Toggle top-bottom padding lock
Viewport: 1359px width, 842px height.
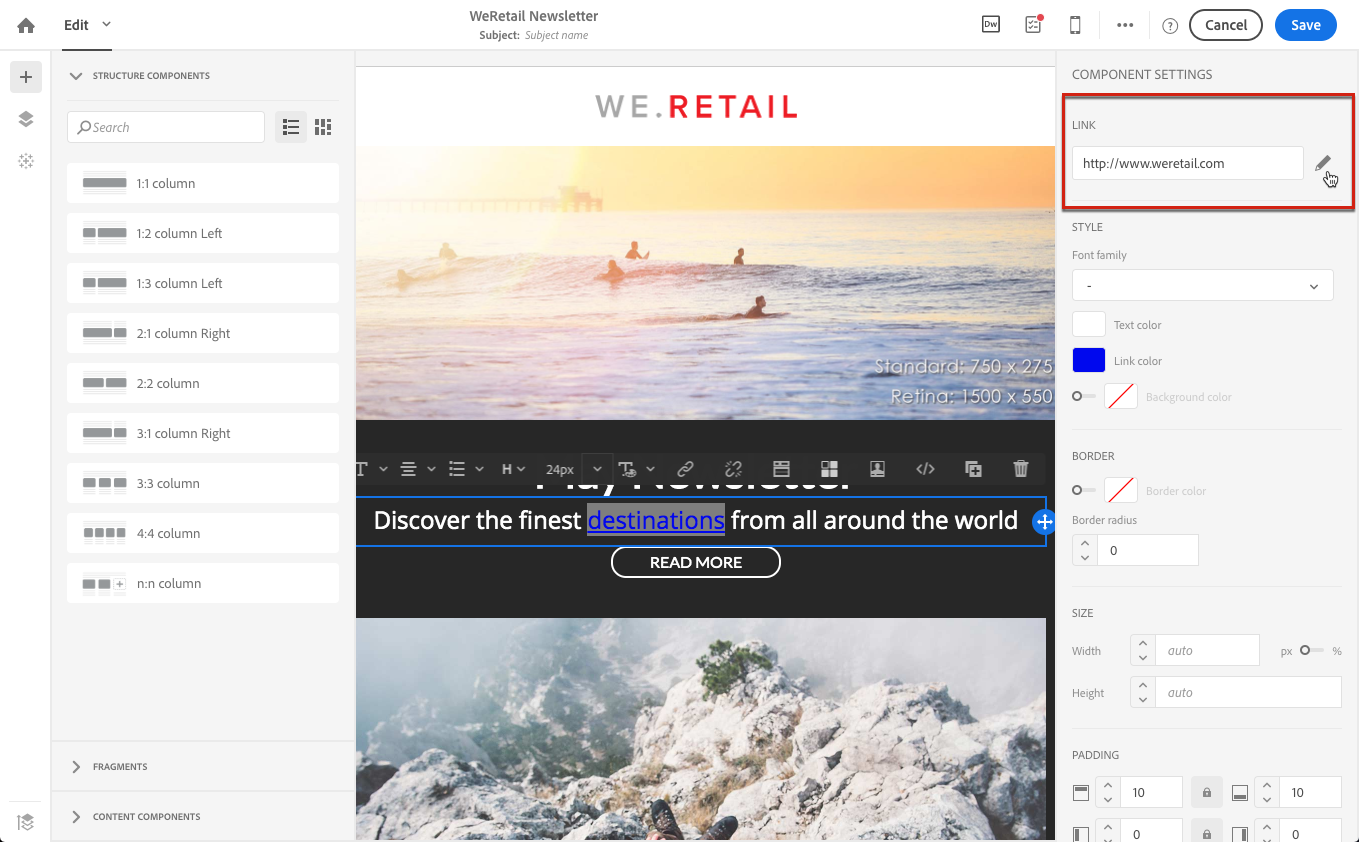(x=1207, y=793)
